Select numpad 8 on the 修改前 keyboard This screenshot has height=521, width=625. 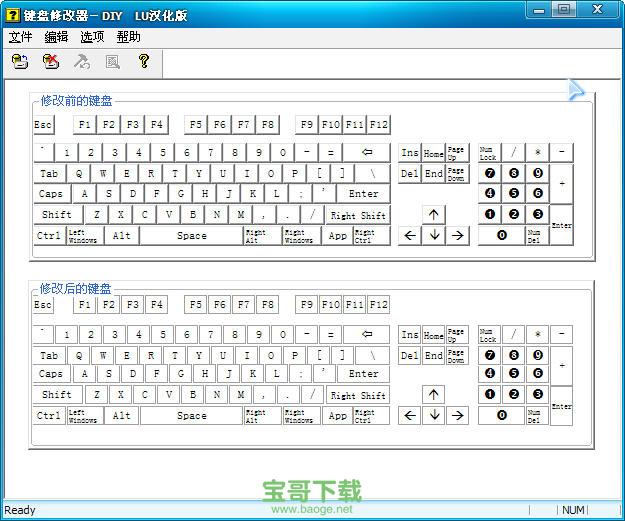point(513,173)
